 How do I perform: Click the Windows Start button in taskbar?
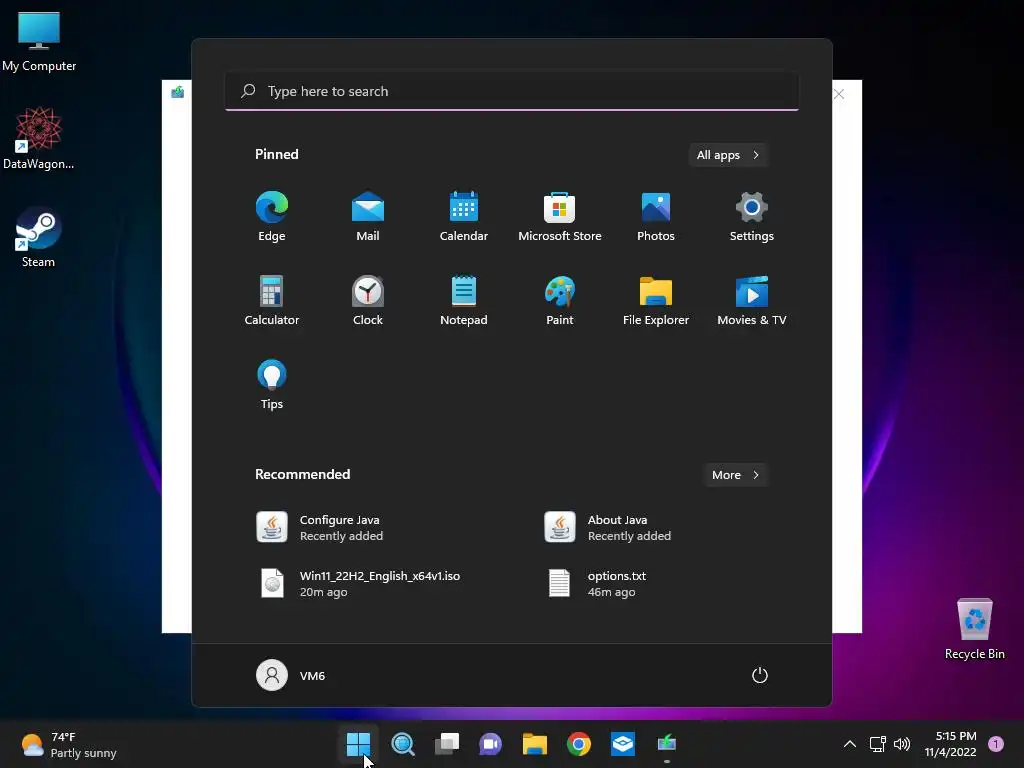click(359, 744)
